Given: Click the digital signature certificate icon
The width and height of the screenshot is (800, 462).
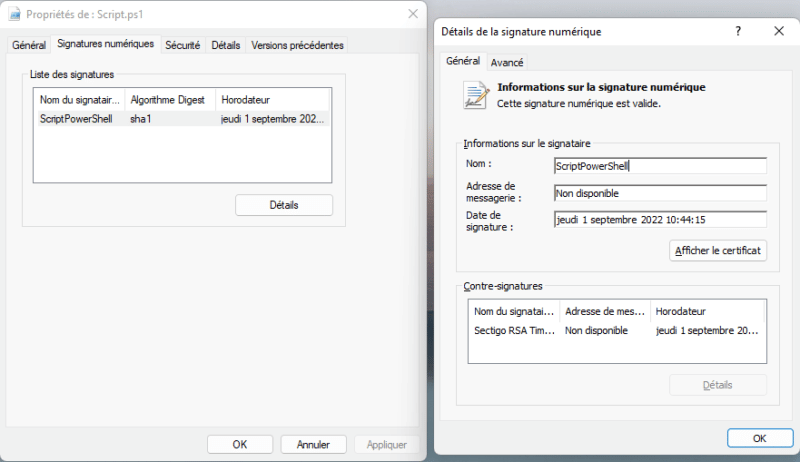Looking at the screenshot, I should [x=476, y=95].
